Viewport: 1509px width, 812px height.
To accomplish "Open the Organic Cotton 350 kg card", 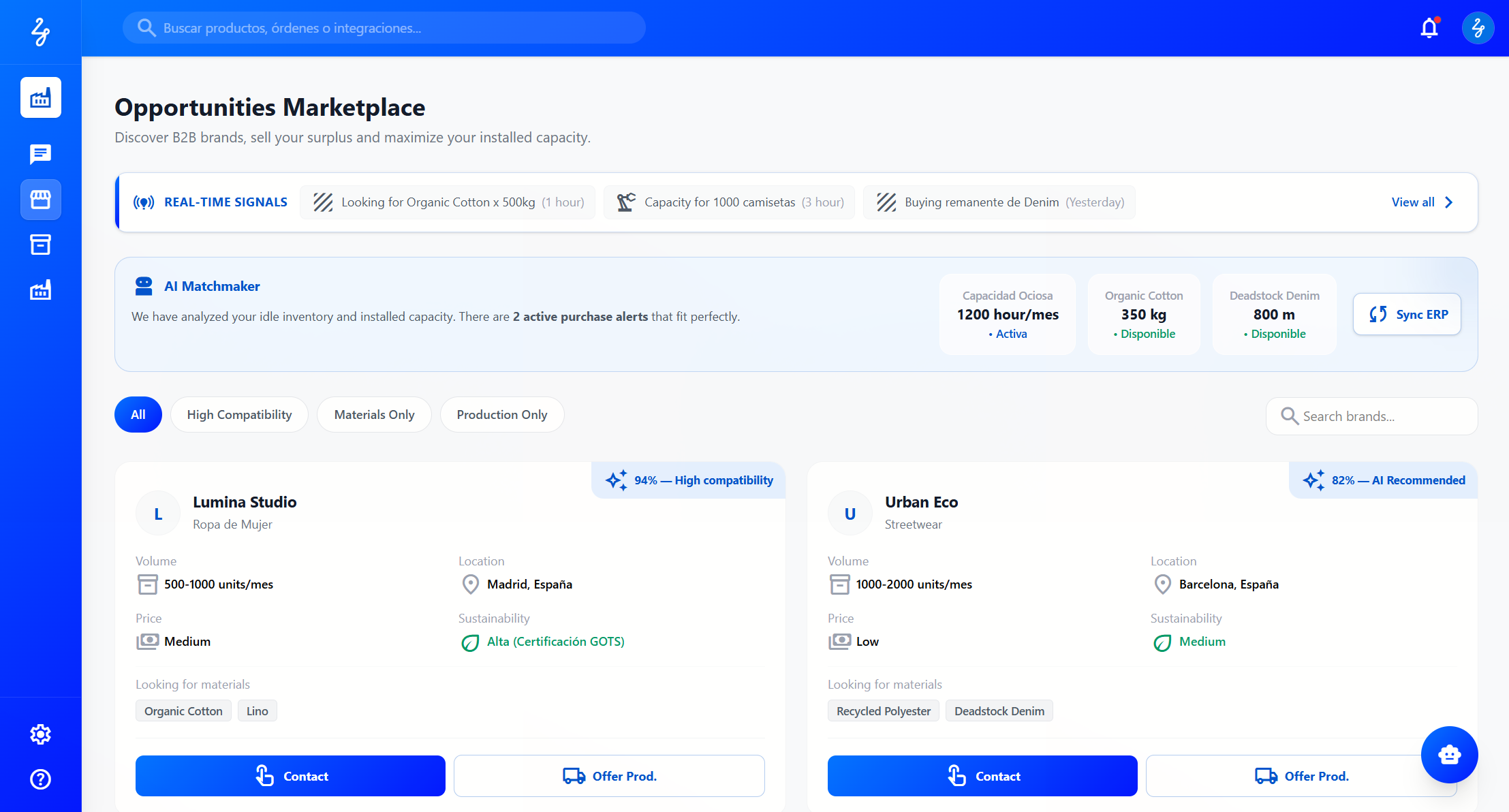I will 1144,314.
